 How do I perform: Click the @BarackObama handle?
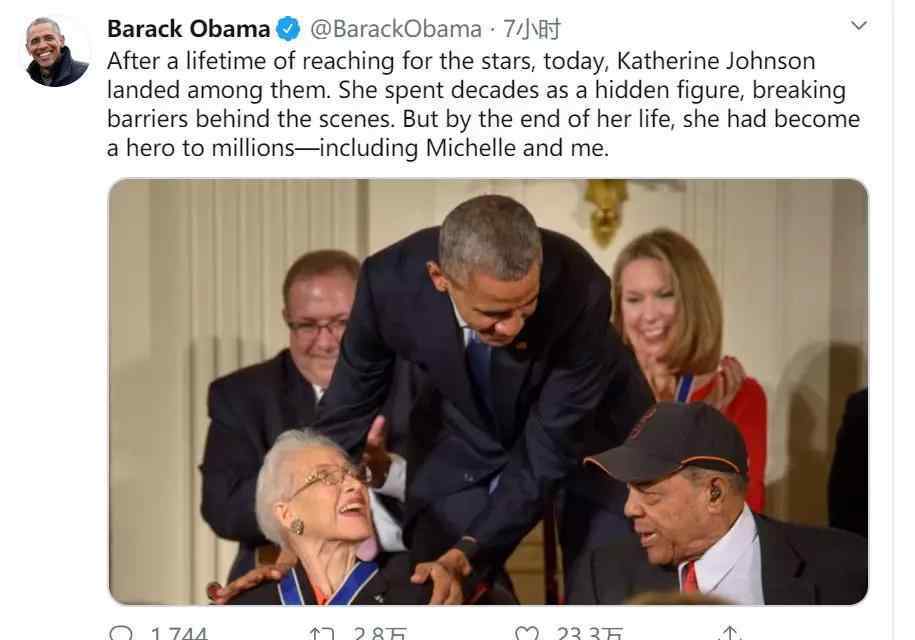396,29
